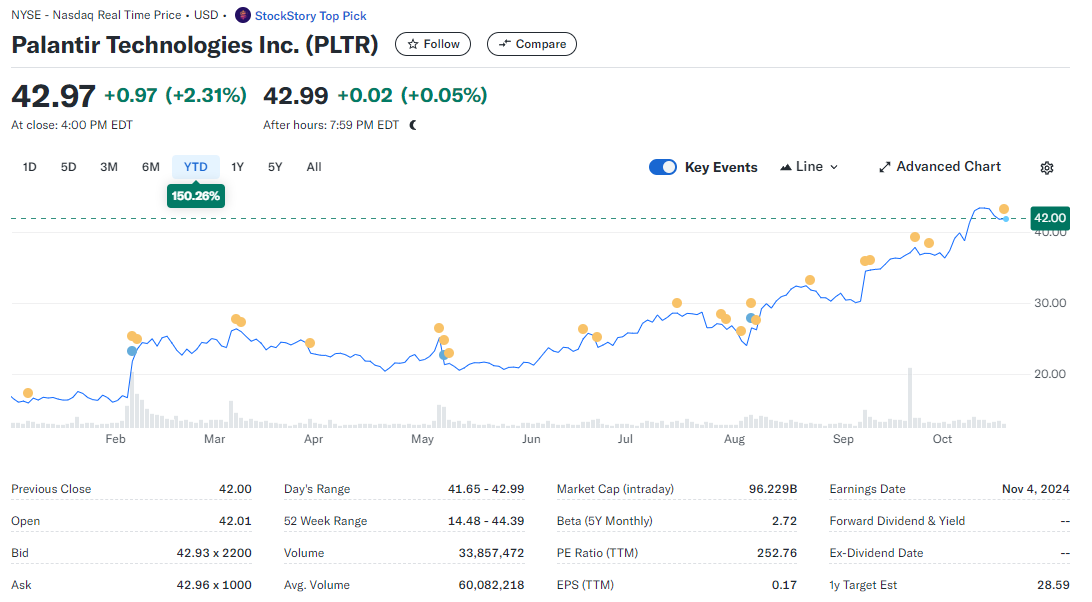Expand the Line chart type dropdown
The image size is (1092, 602).
809,167
